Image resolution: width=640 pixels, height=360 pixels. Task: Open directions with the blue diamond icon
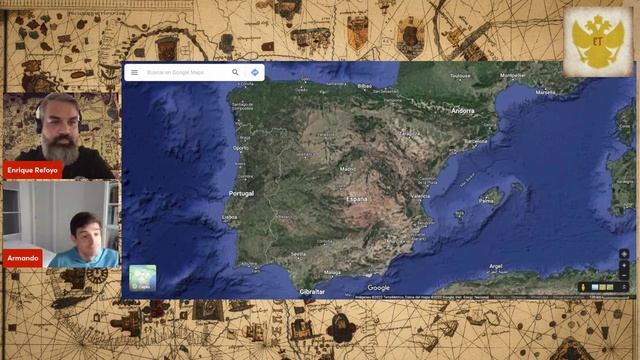[x=255, y=72]
